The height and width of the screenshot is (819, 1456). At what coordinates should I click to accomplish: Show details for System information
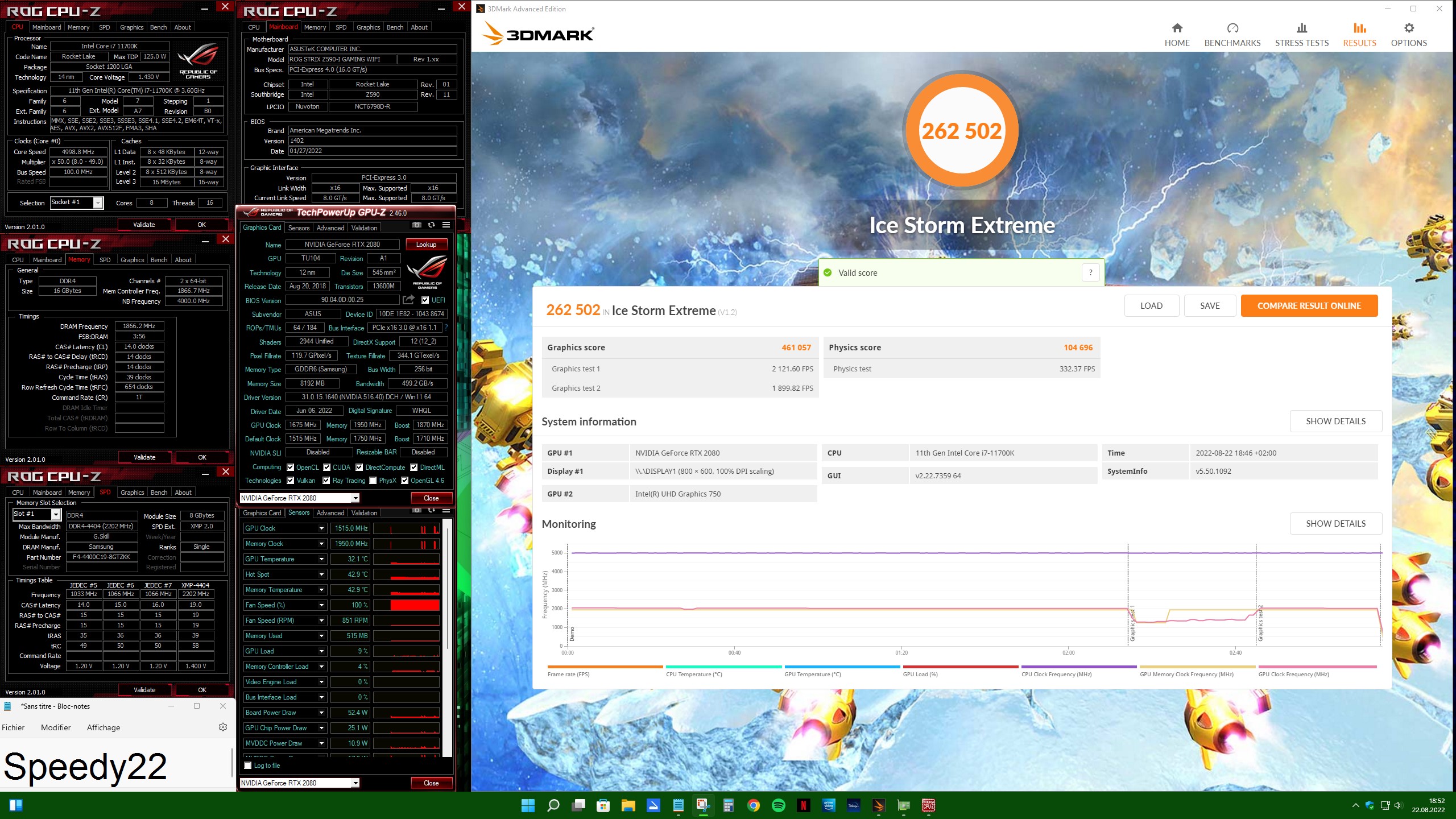point(1335,421)
